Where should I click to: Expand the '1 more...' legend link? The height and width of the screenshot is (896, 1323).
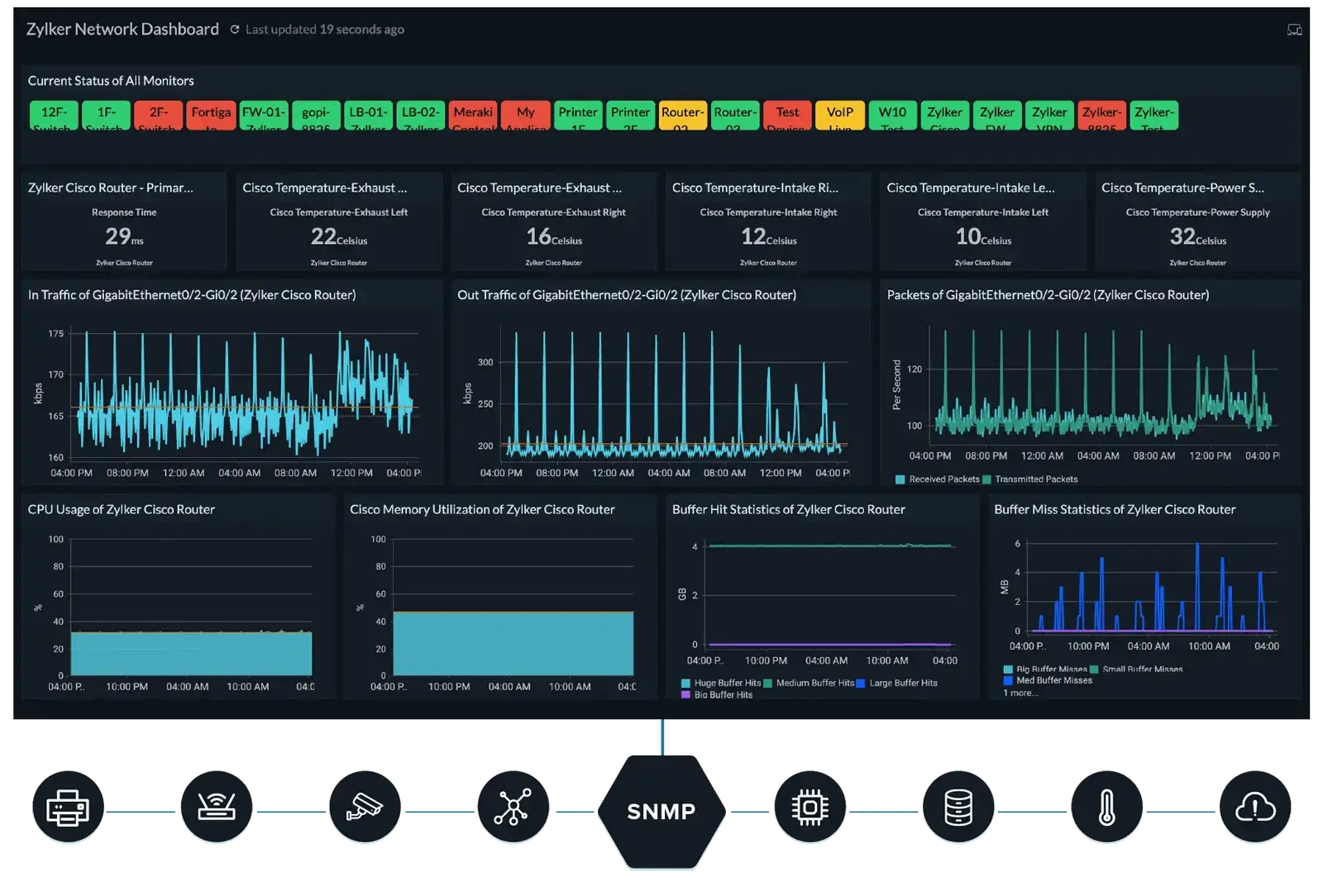pos(1020,693)
